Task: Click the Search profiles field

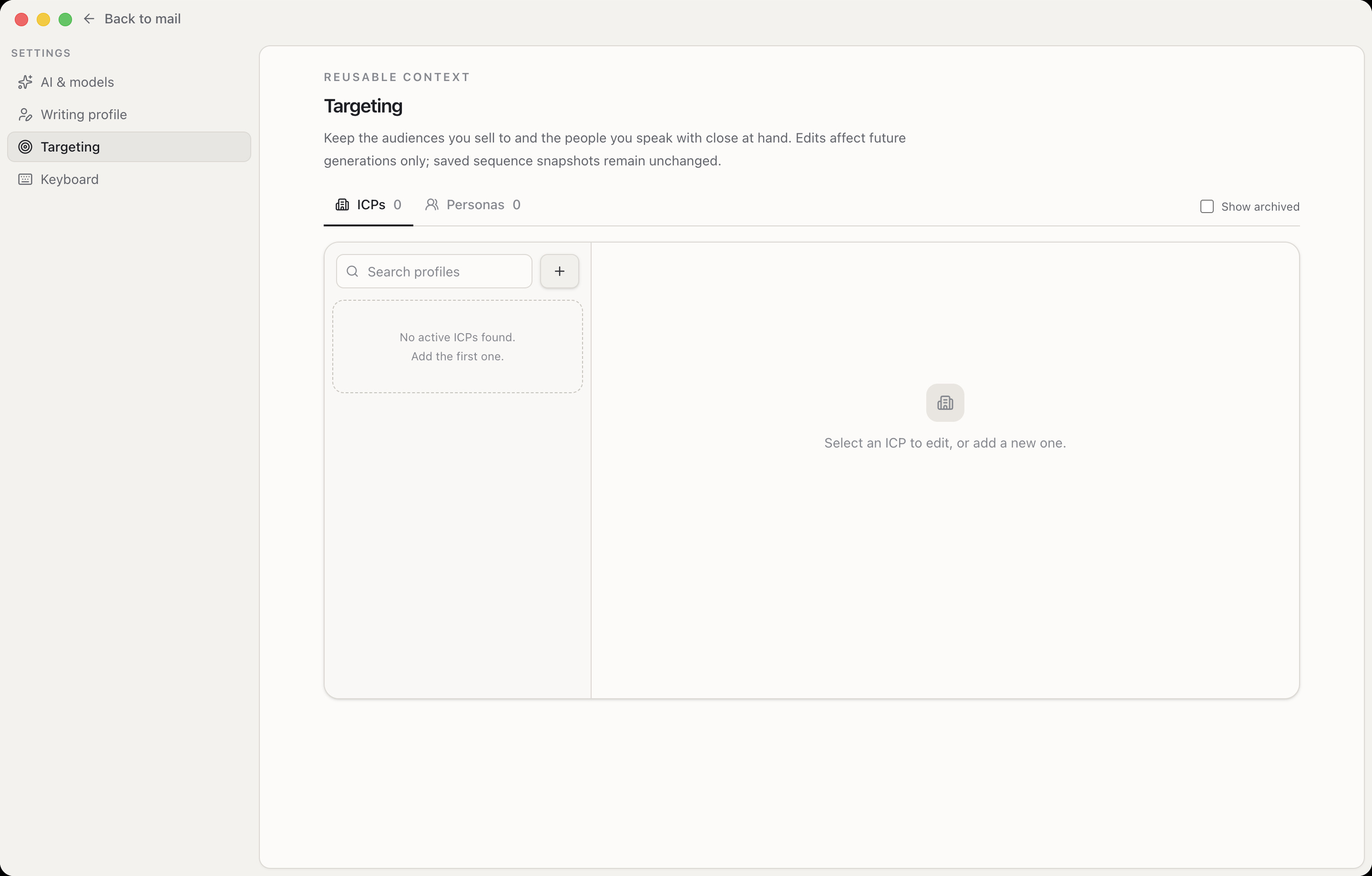Action: tap(434, 271)
